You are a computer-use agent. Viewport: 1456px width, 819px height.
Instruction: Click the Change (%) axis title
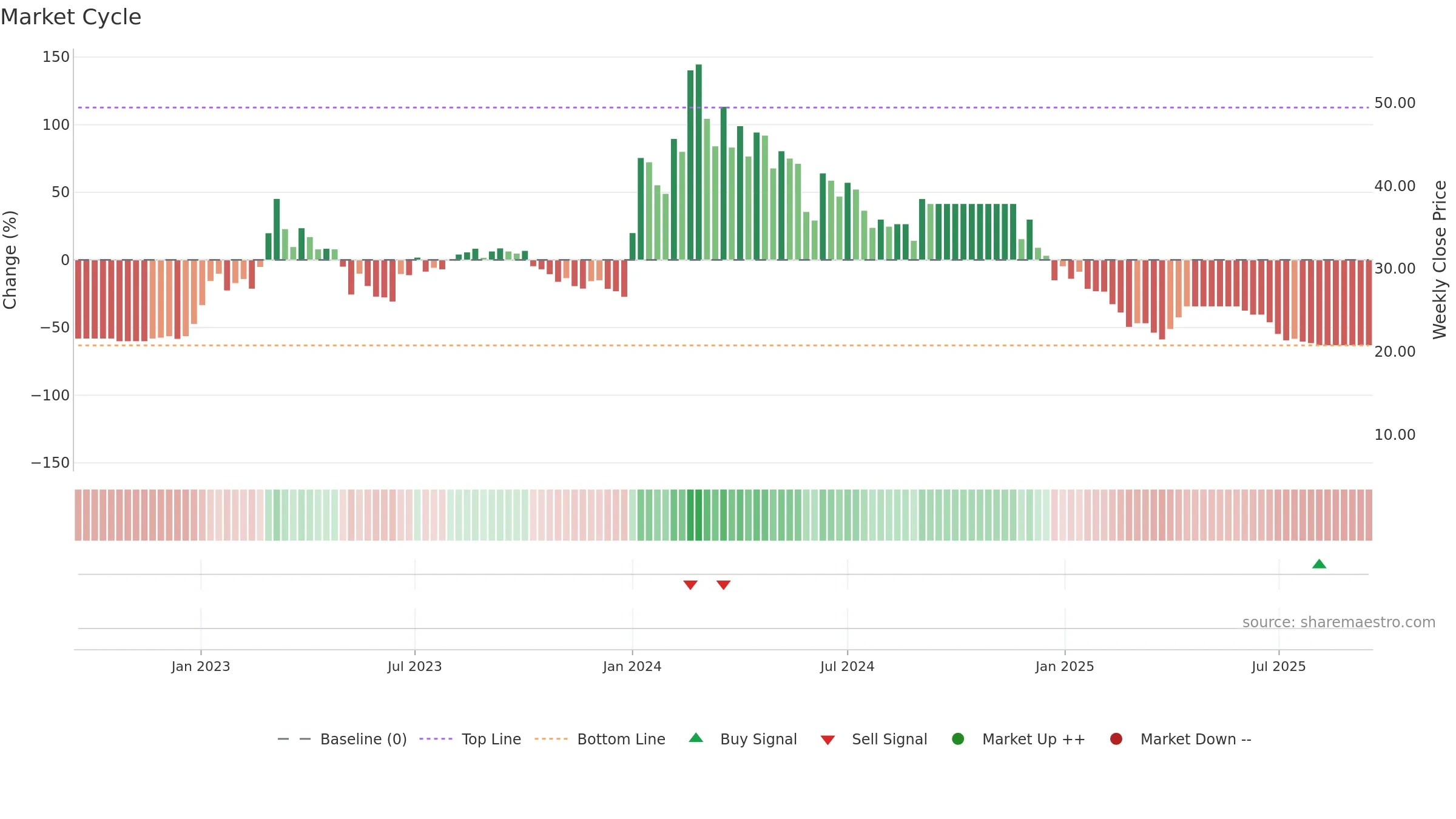coord(10,260)
